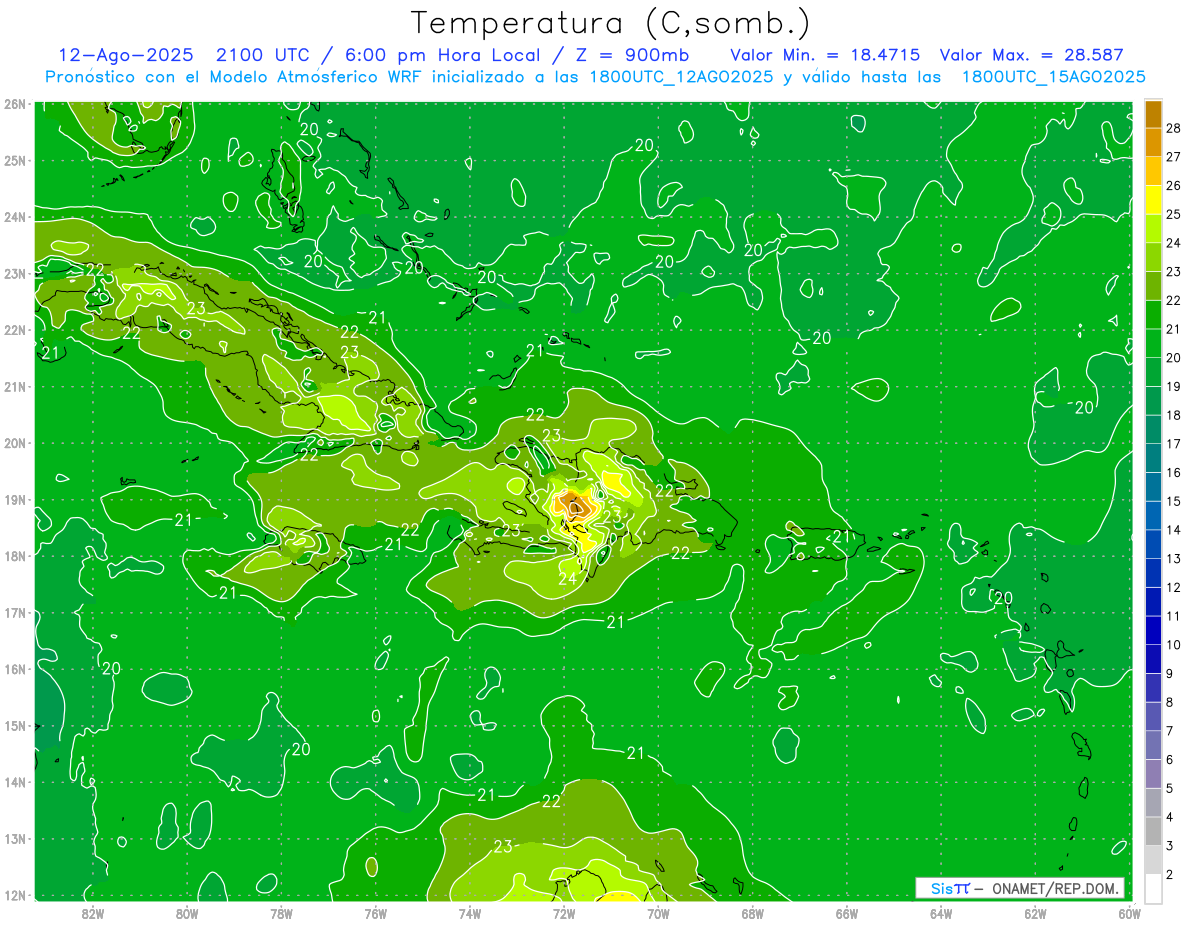Click the legend value '17'
The height and width of the screenshot is (927, 1200).
point(1173,444)
